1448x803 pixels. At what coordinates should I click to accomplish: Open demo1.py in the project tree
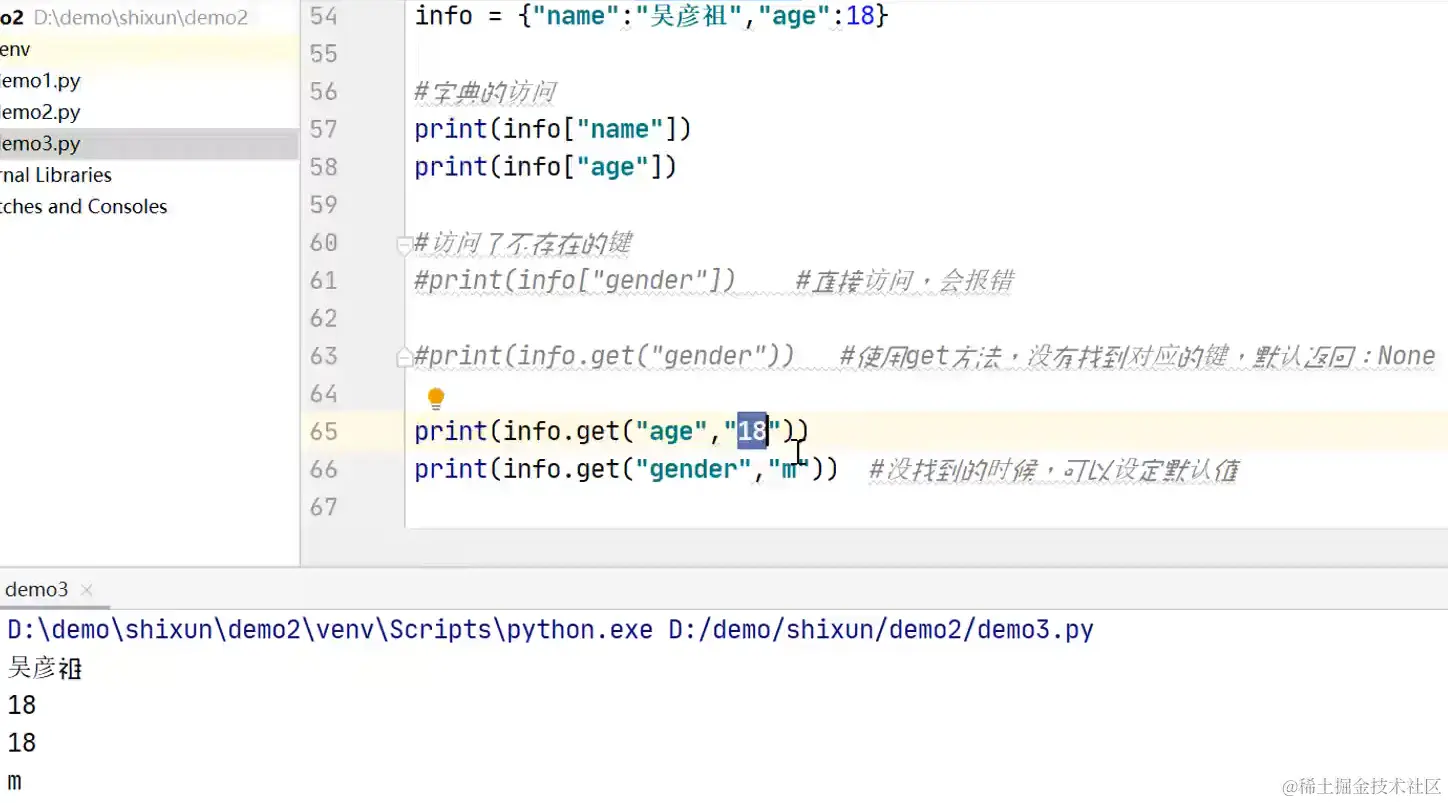(x=40, y=81)
